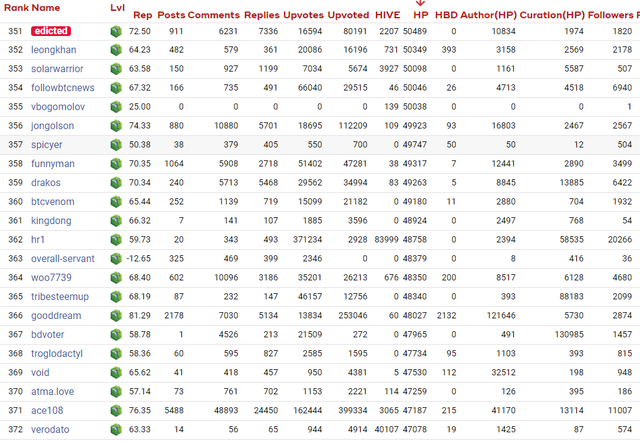Sort by Posts column header
640x442 pixels.
pyautogui.click(x=171, y=15)
